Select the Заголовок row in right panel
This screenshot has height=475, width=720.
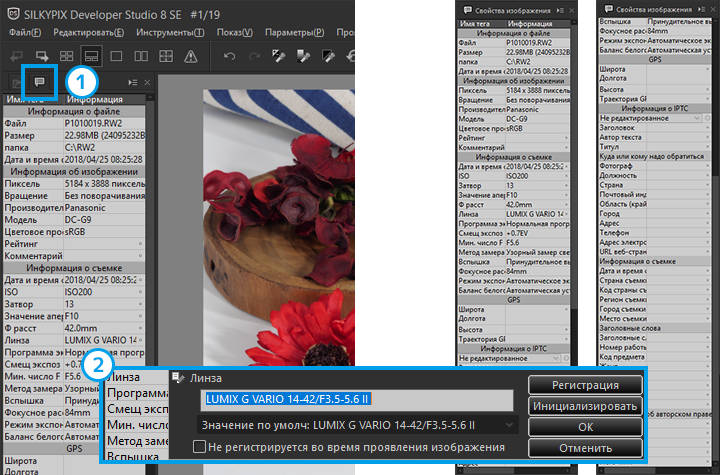click(654, 128)
